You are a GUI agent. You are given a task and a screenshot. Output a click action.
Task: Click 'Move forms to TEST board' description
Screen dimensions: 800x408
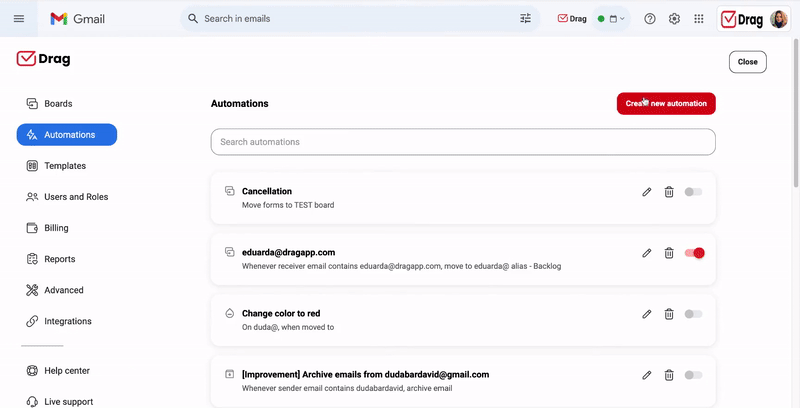click(x=288, y=205)
